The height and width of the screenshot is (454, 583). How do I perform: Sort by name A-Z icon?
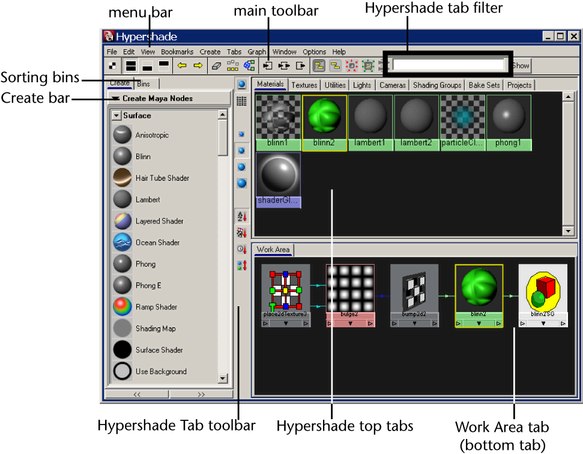tap(242, 216)
